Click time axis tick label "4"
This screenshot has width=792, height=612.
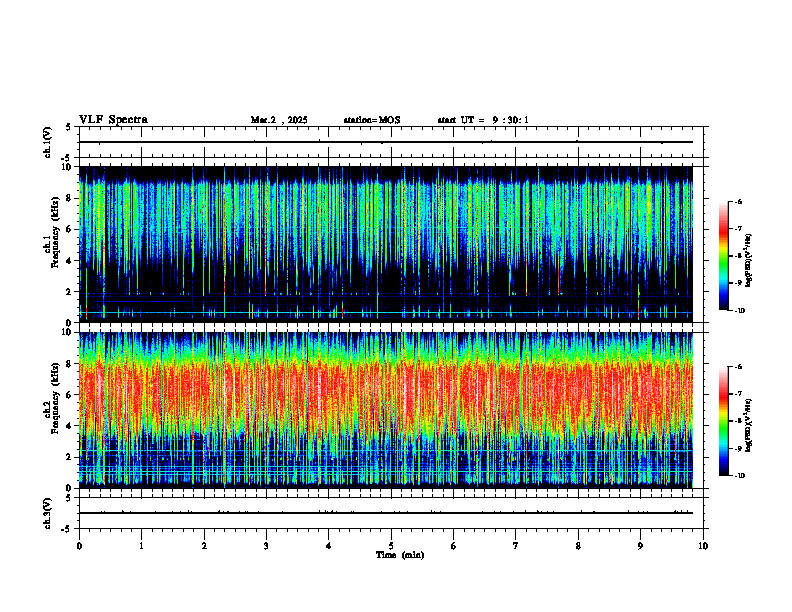(328, 546)
